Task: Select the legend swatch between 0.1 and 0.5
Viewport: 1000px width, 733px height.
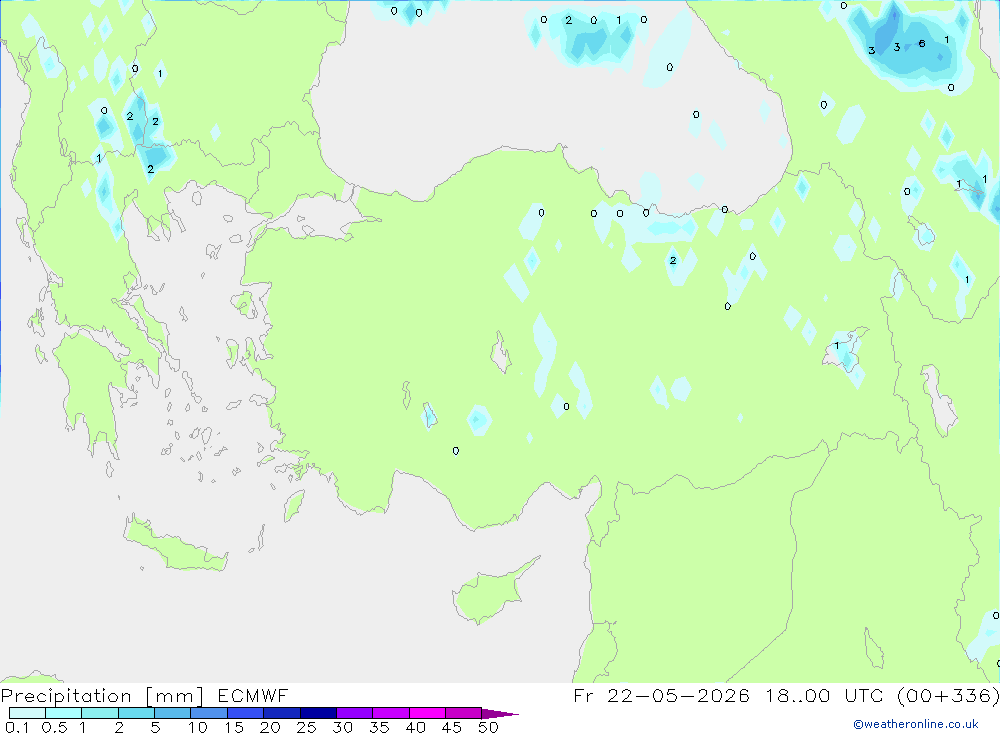Action: click(27, 713)
